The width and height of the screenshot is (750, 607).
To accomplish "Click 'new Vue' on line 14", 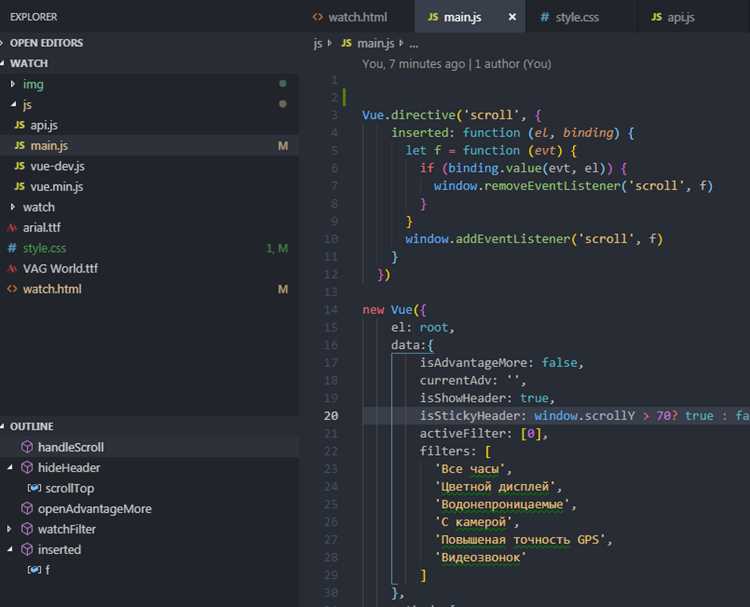I will [x=387, y=310].
